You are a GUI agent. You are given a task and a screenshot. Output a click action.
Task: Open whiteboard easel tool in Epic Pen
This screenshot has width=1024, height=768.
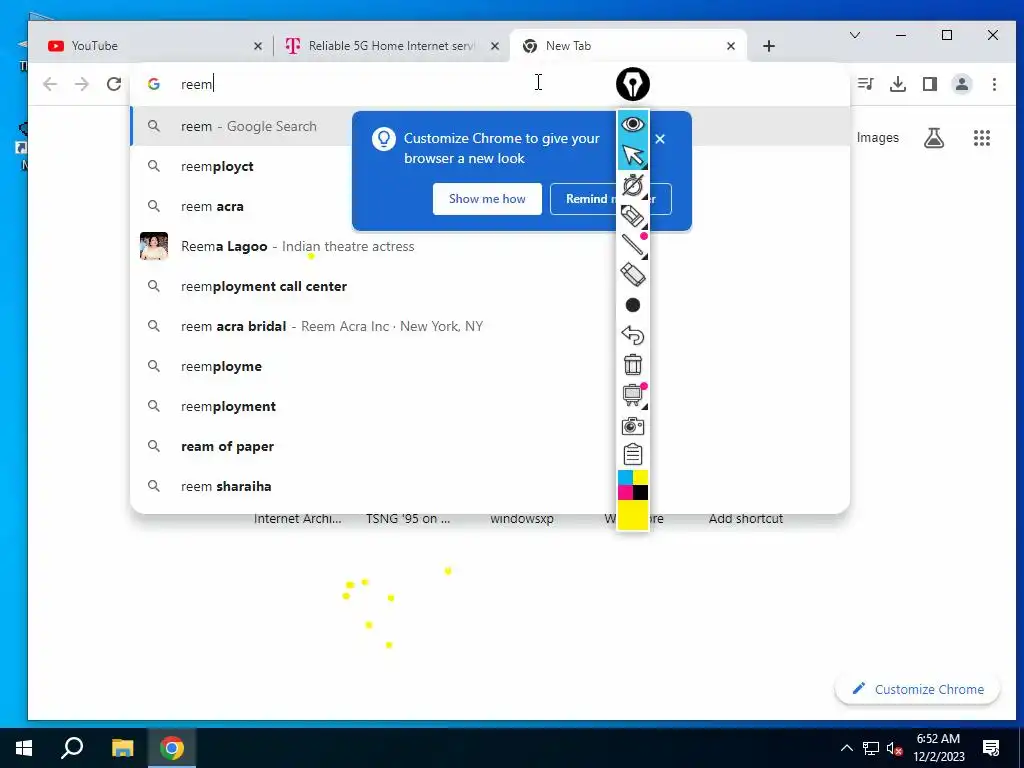632,395
